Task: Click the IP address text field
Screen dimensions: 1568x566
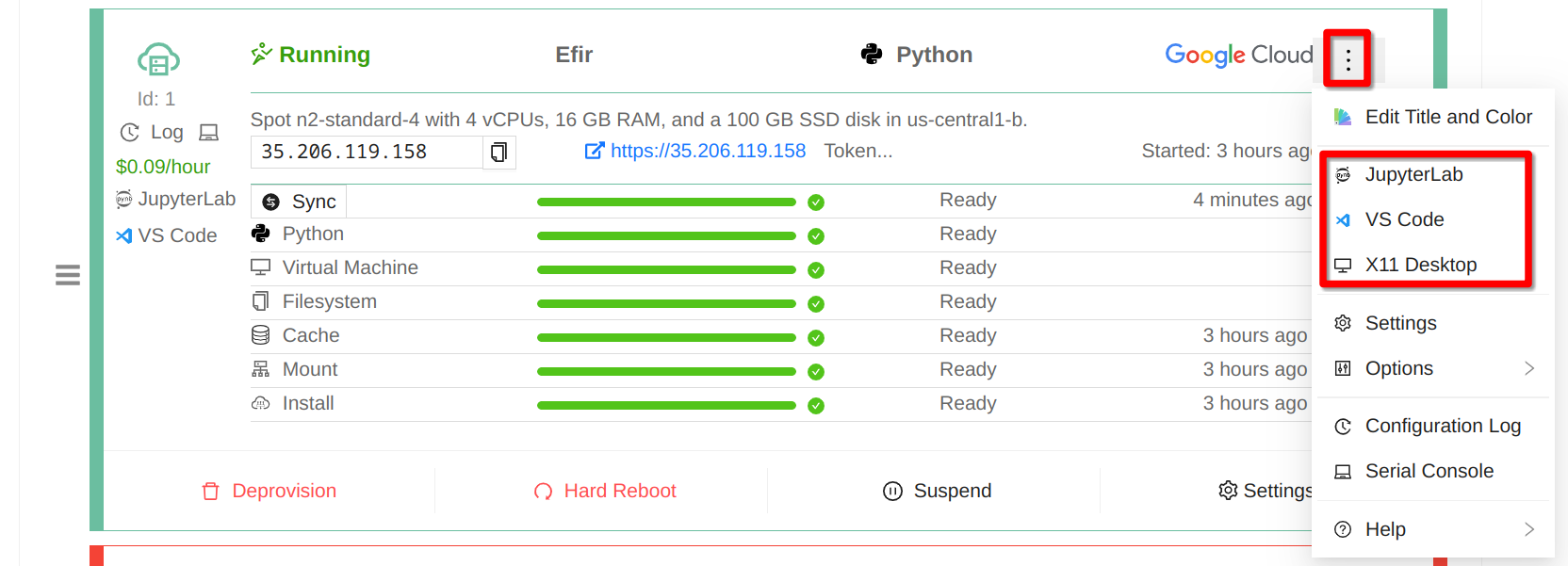Action: pos(366,152)
